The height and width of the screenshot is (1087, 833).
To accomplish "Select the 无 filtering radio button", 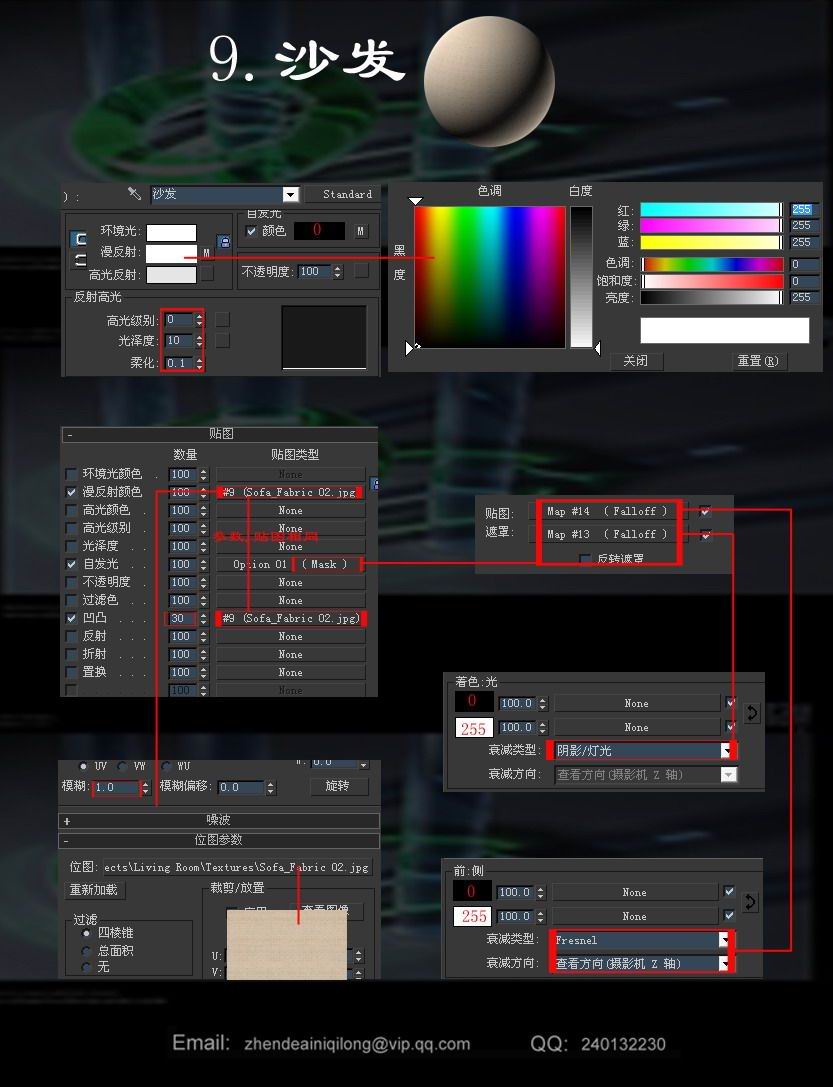I will point(87,967).
